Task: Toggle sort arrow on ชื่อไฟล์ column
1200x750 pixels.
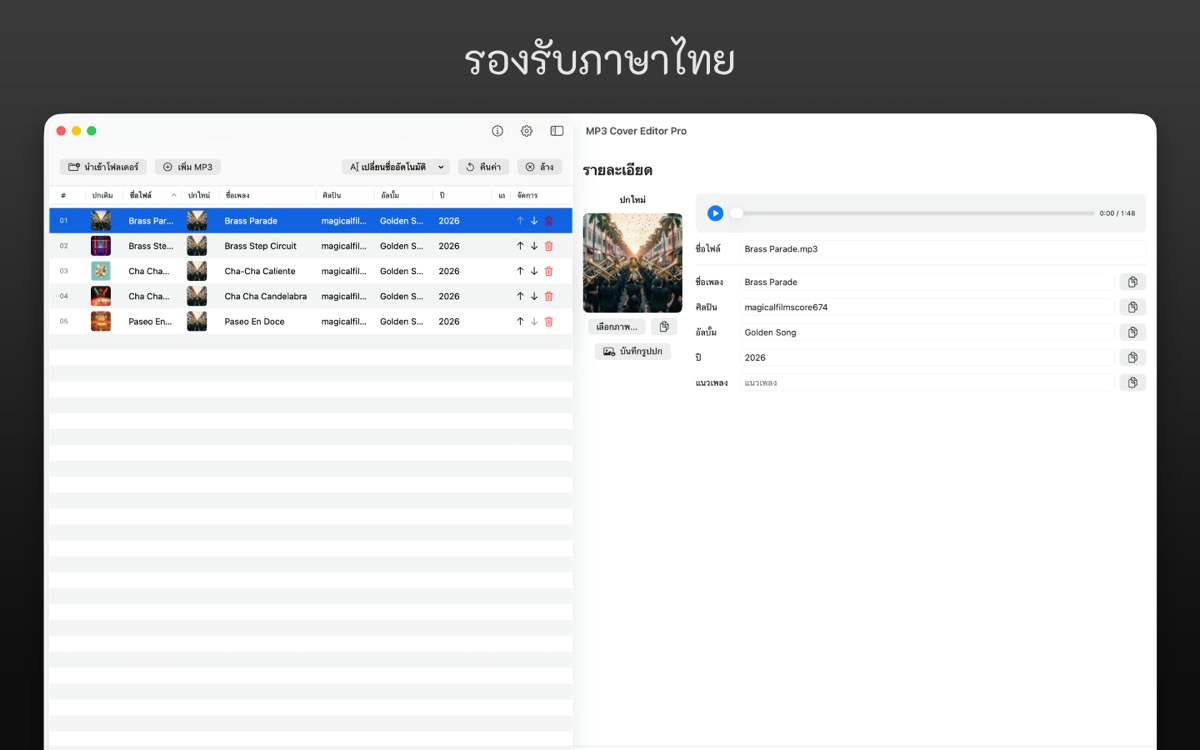Action: point(174,195)
